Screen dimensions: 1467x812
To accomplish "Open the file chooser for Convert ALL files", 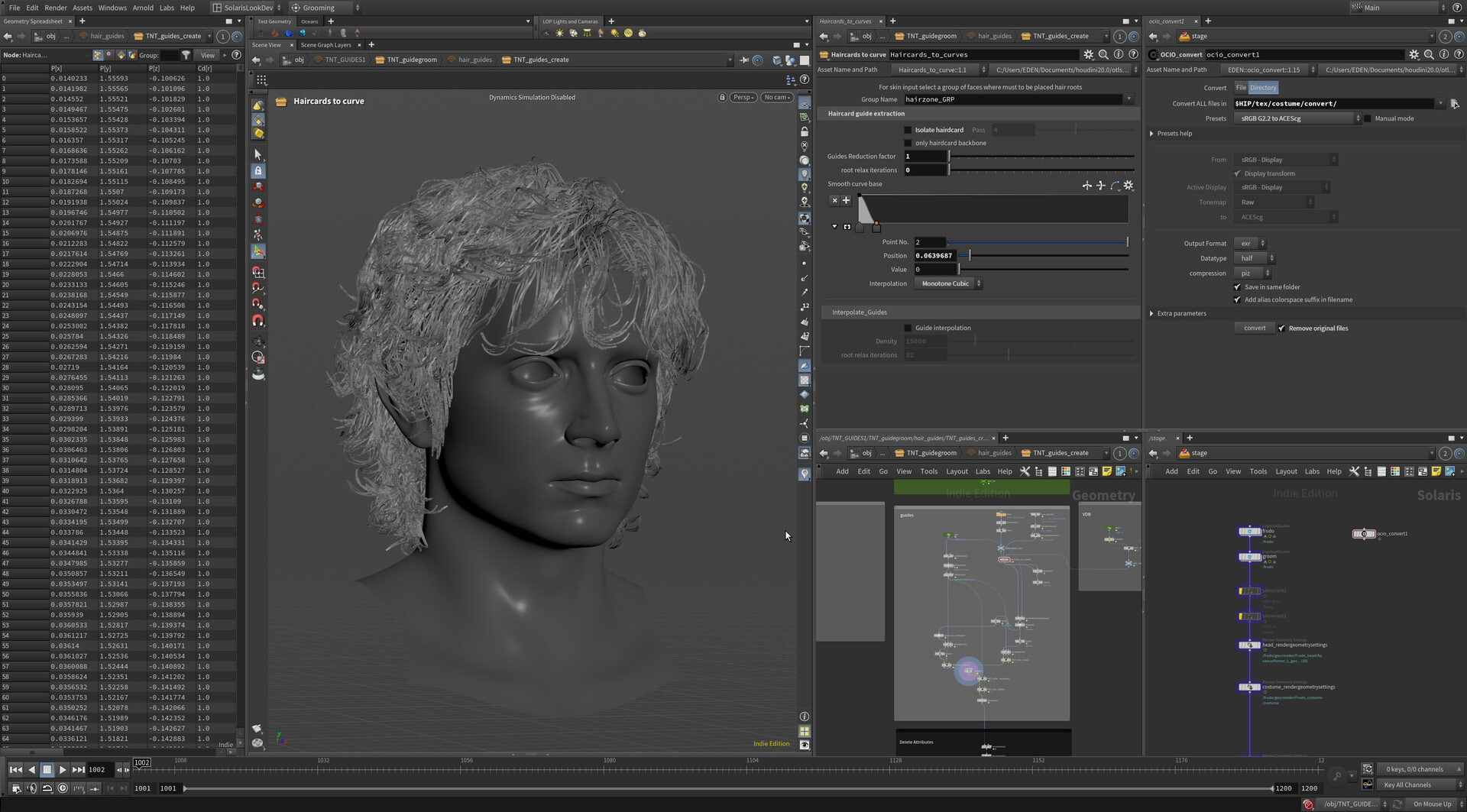I will [x=1454, y=104].
